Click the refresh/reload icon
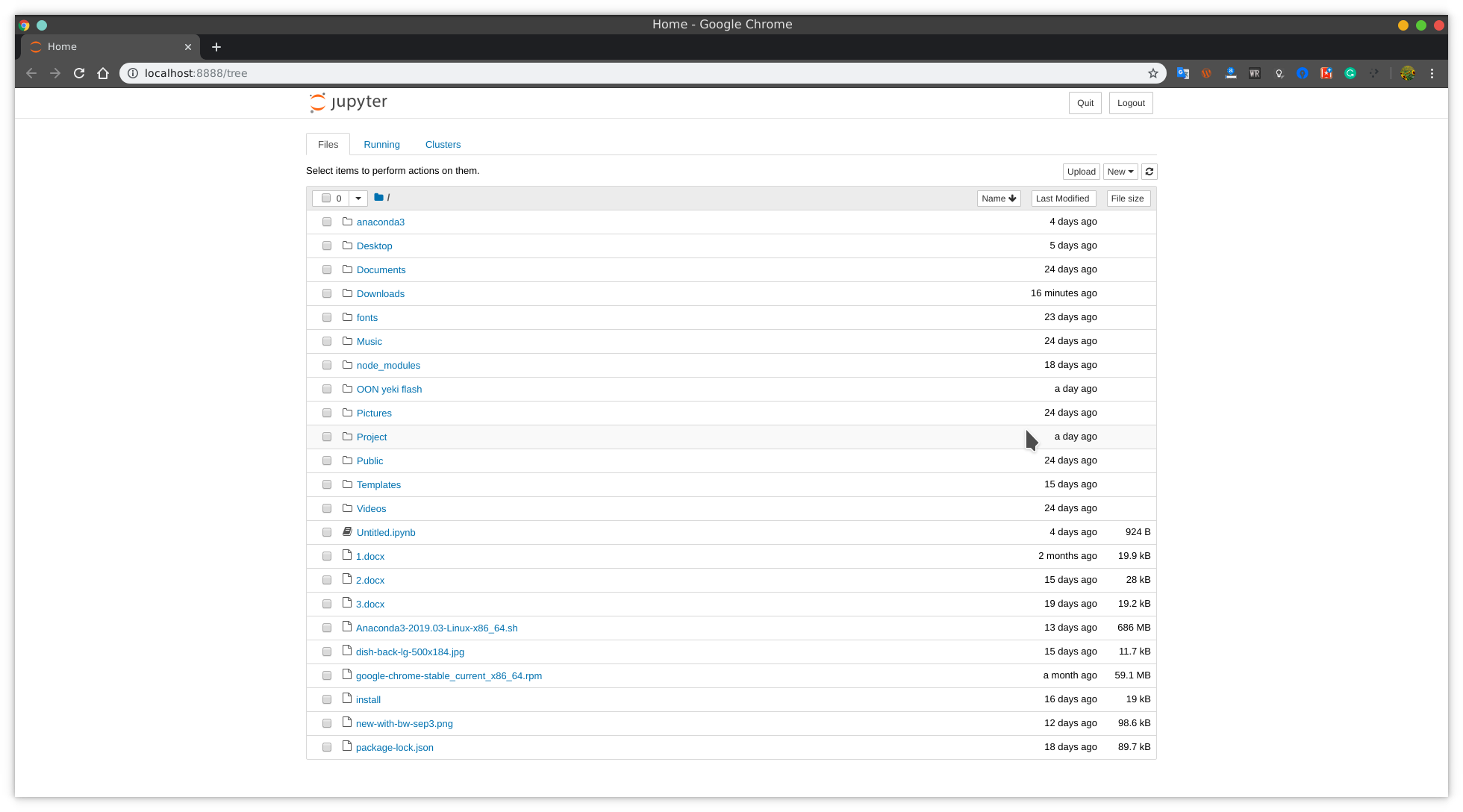Viewport: 1463px width, 812px height. 1149,171
